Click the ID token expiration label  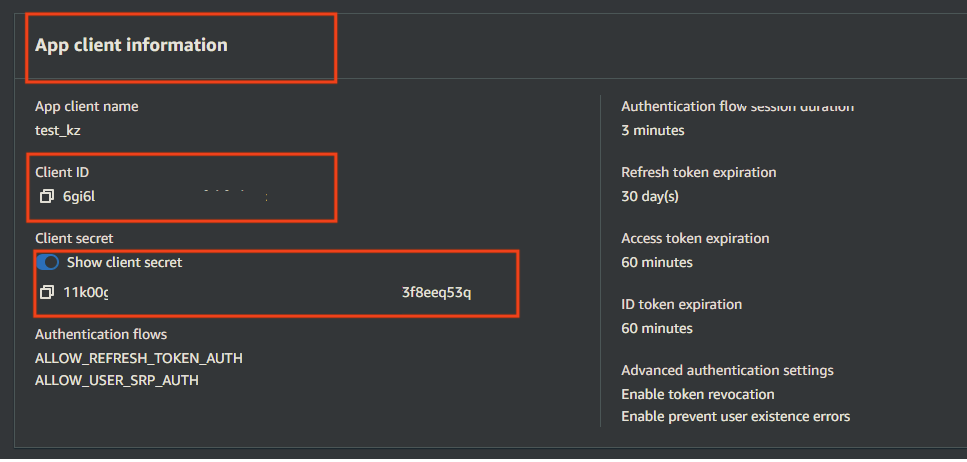click(x=682, y=304)
